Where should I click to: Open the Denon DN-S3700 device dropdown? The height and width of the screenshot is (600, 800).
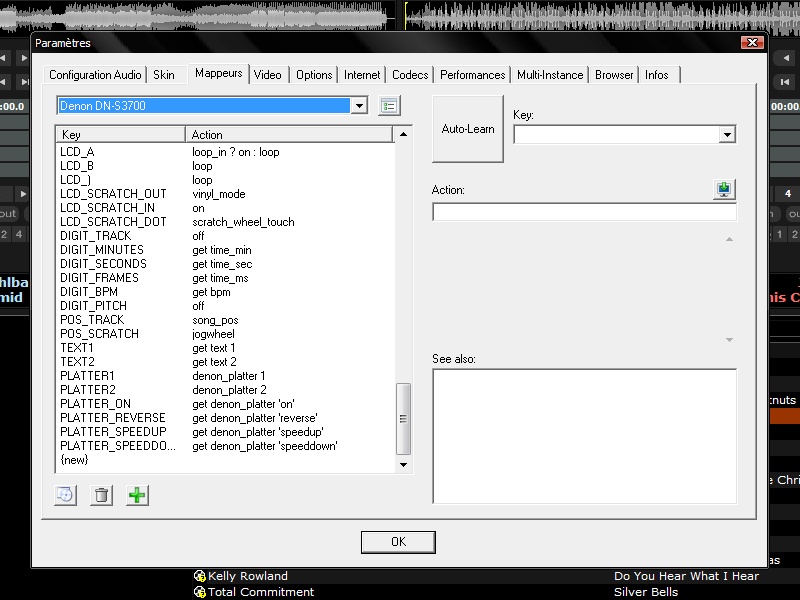(x=359, y=106)
